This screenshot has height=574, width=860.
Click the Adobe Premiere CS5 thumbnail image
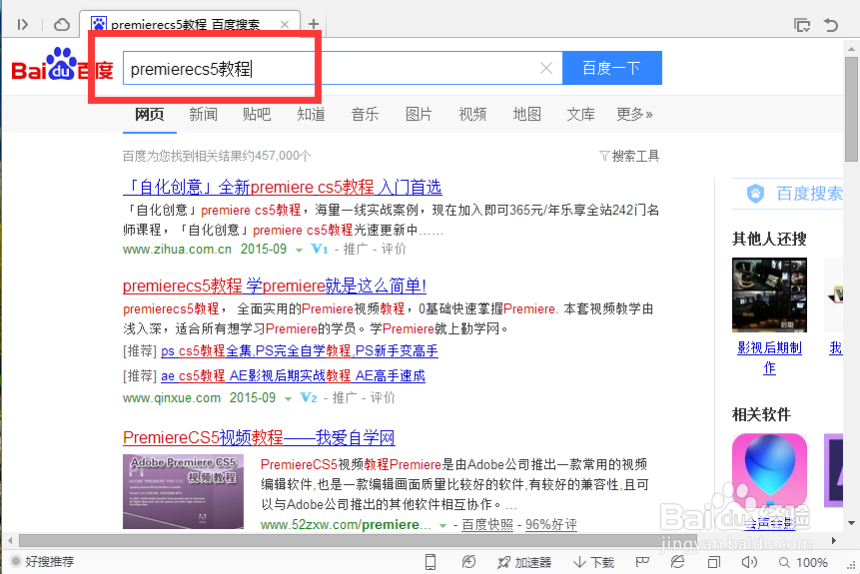[x=183, y=492]
